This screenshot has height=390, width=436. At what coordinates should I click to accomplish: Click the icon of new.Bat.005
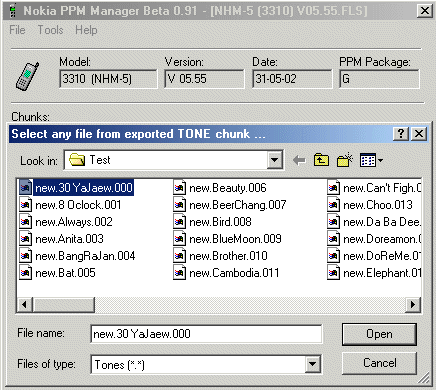[x=25, y=273]
